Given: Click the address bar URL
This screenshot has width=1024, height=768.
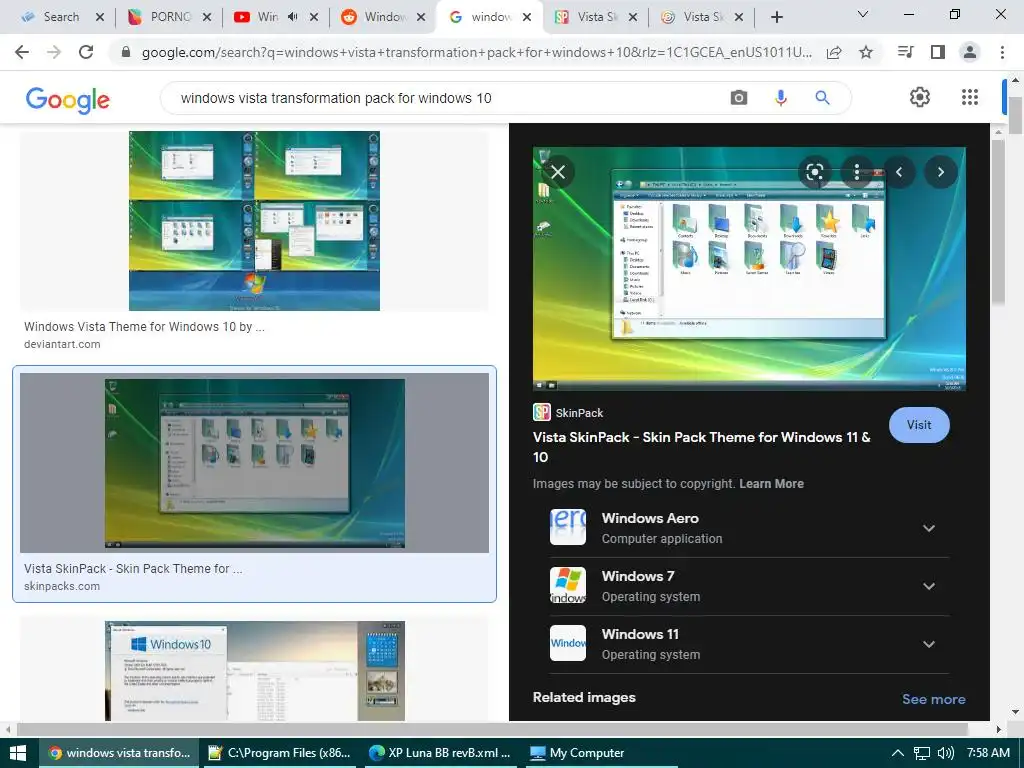Looking at the screenshot, I should [x=477, y=52].
